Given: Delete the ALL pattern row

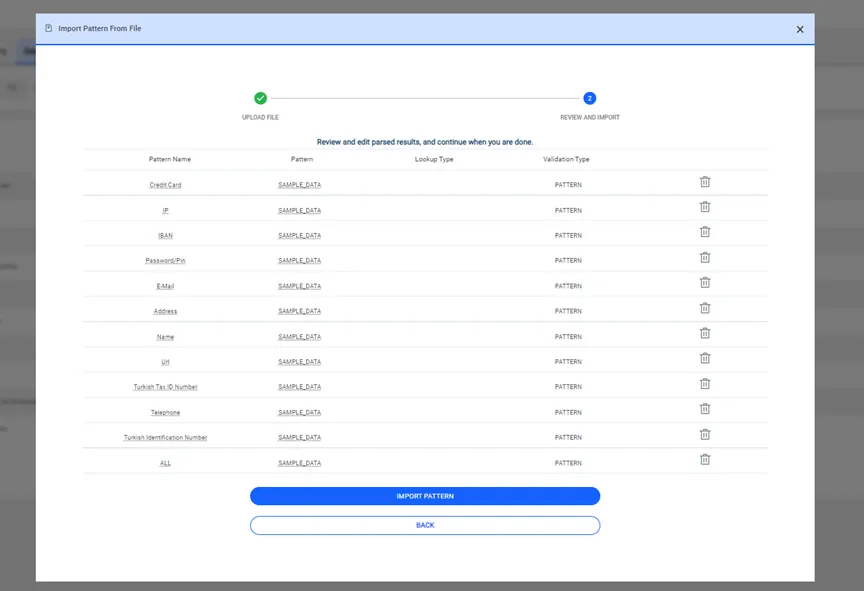Looking at the screenshot, I should [705, 459].
